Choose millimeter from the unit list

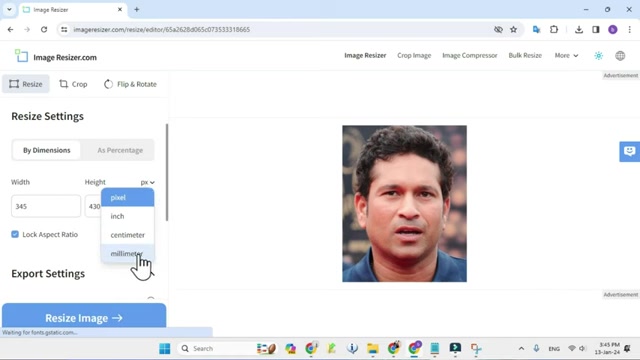pos(127,253)
